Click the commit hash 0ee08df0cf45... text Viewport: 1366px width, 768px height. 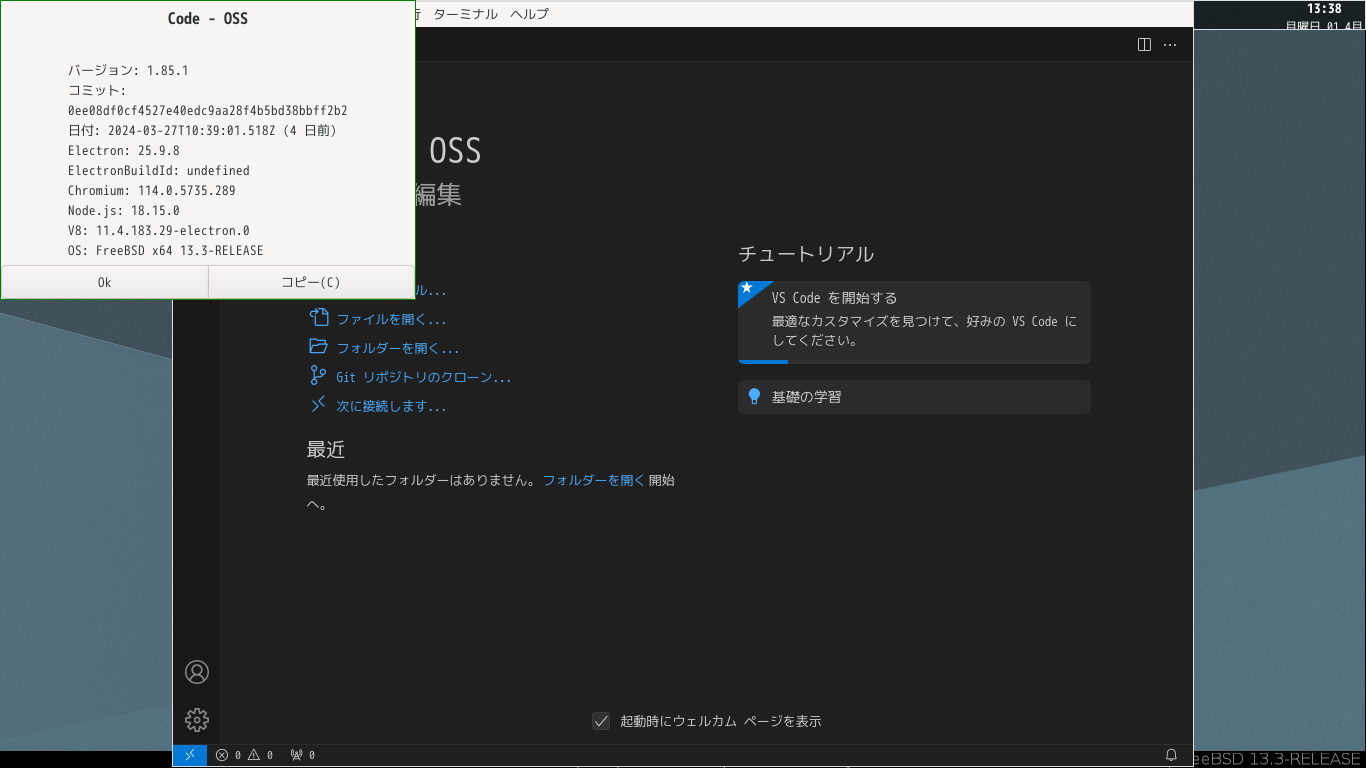tap(208, 111)
